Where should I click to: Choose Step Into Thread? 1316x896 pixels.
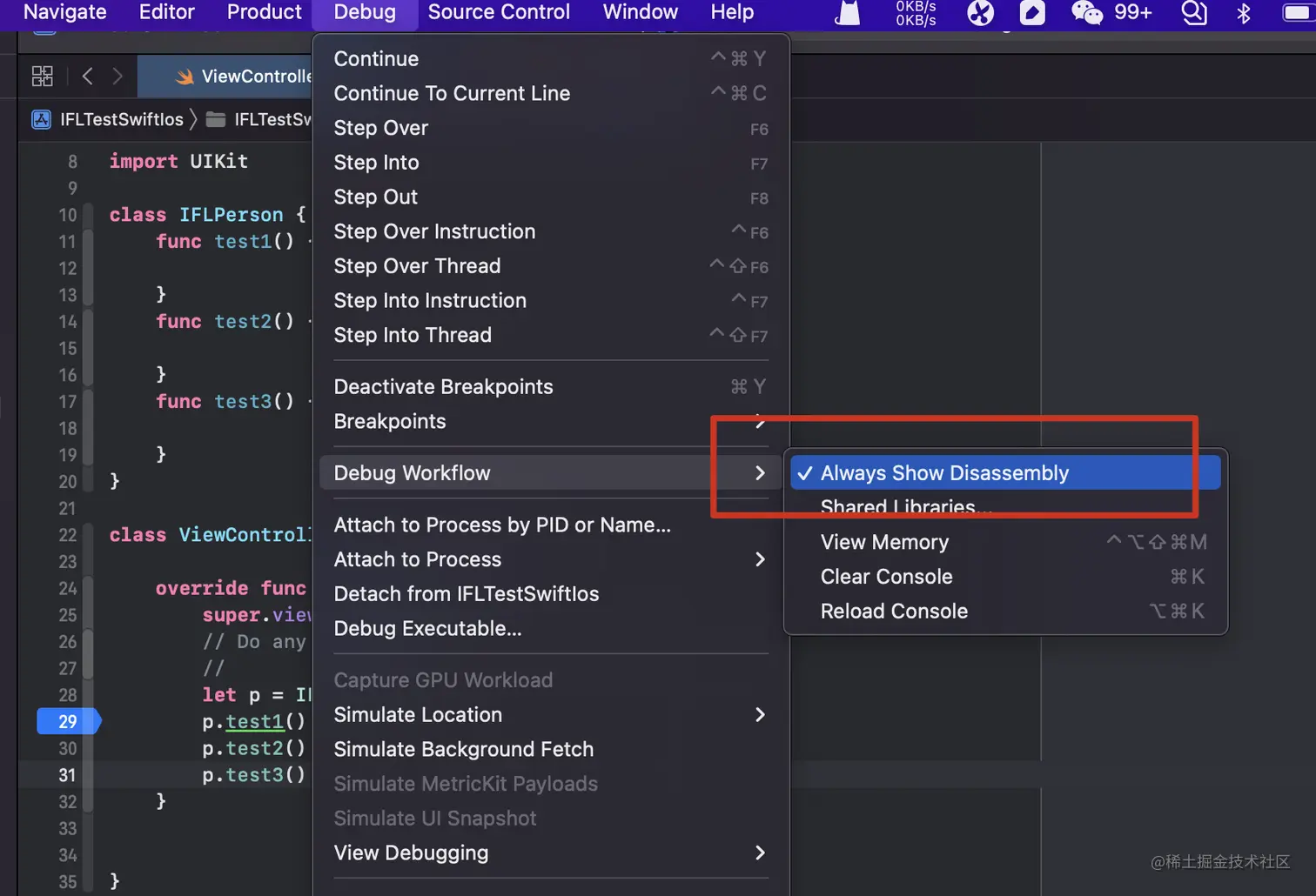tap(551, 335)
